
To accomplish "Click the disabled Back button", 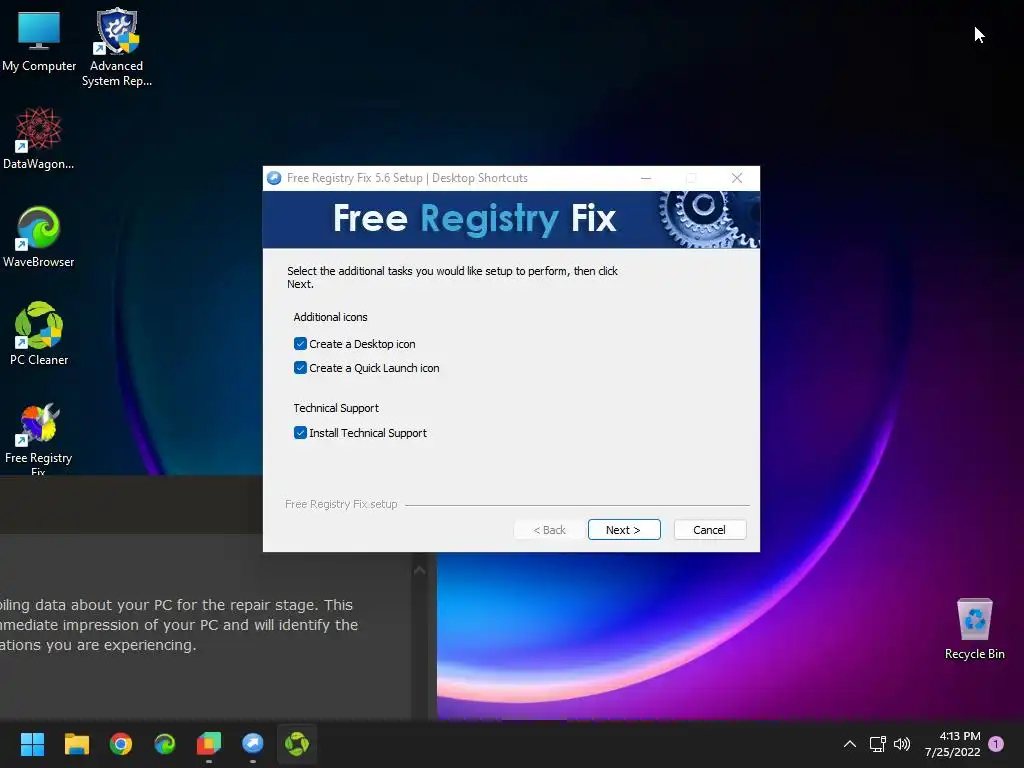I will (x=549, y=530).
